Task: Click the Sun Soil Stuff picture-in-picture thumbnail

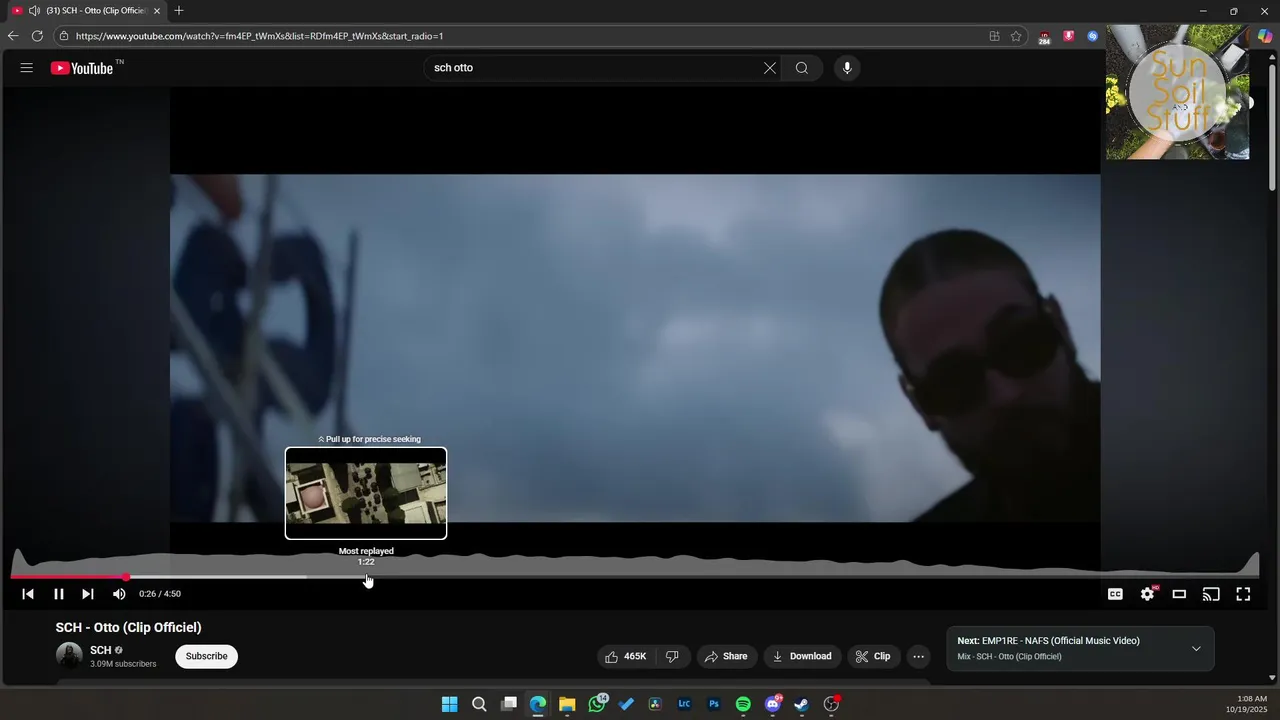Action: click(x=1177, y=92)
